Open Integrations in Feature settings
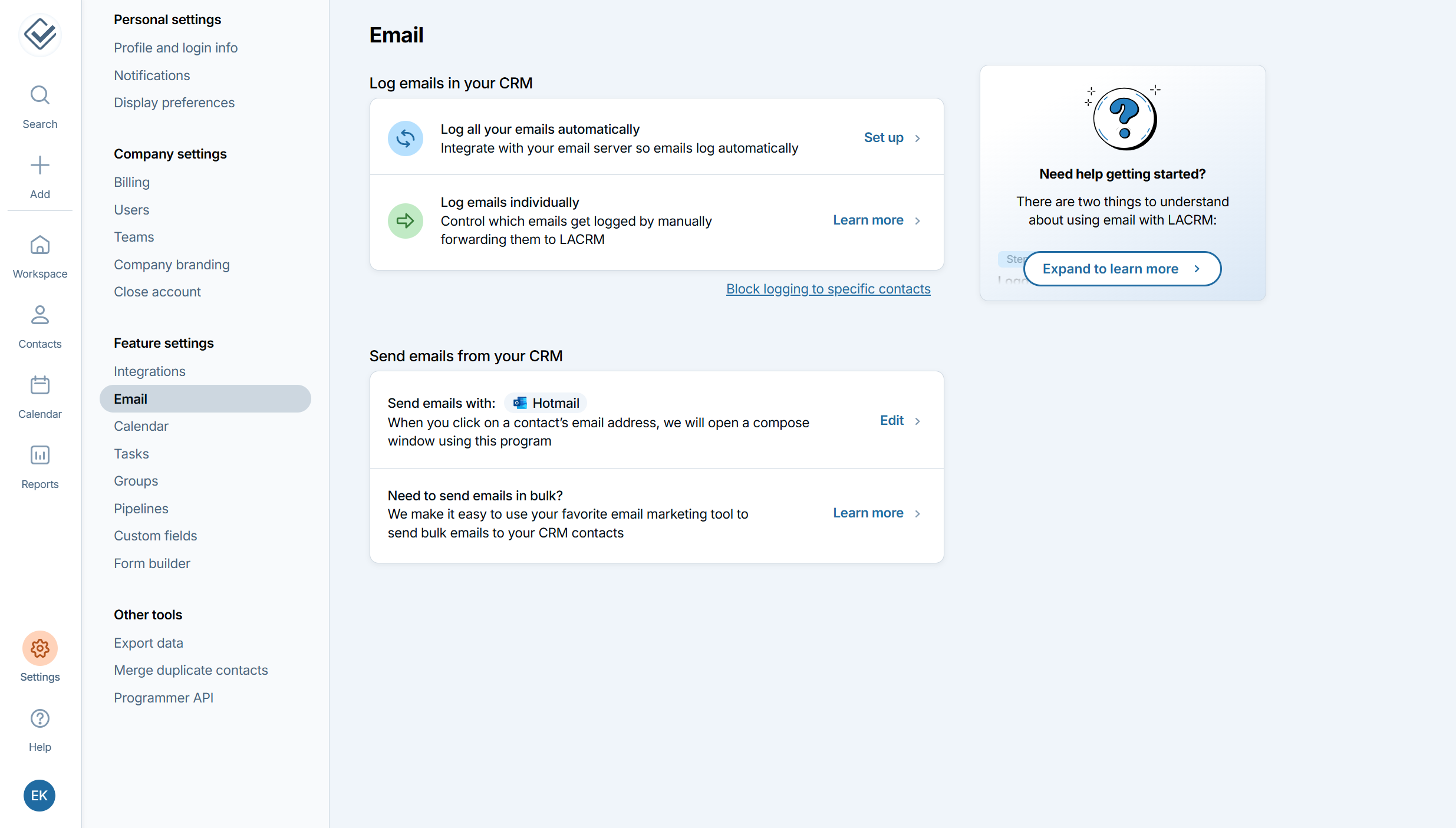 pyautogui.click(x=150, y=371)
